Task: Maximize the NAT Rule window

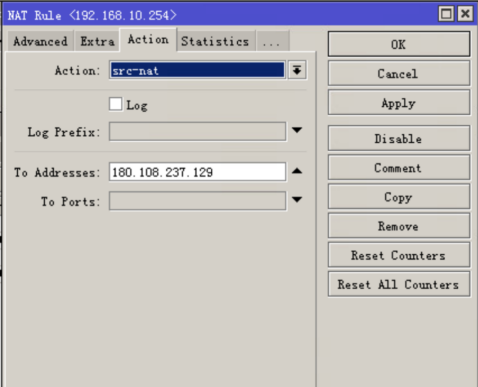Action: (446, 14)
